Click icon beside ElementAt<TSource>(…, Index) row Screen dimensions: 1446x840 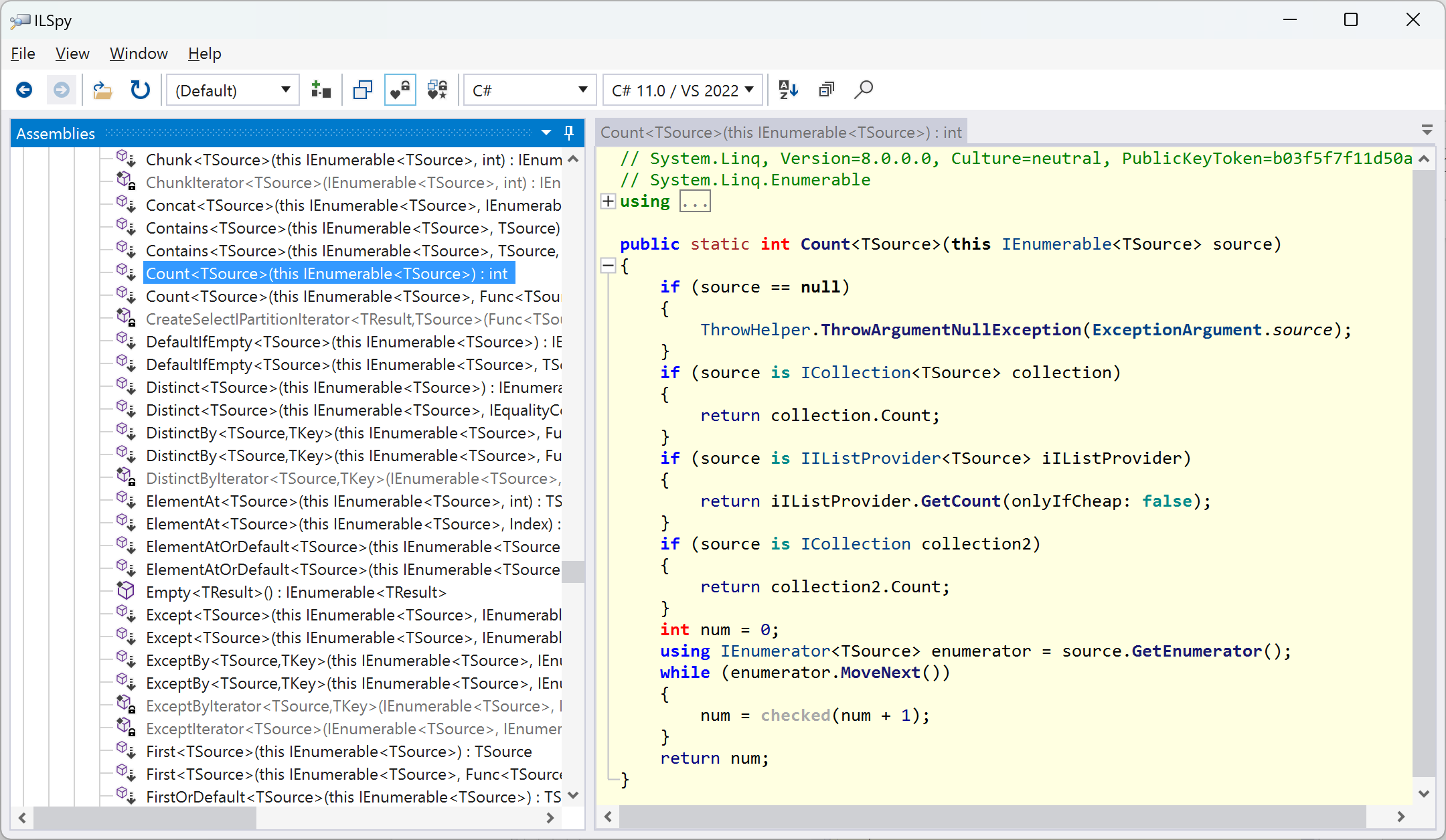tap(126, 523)
